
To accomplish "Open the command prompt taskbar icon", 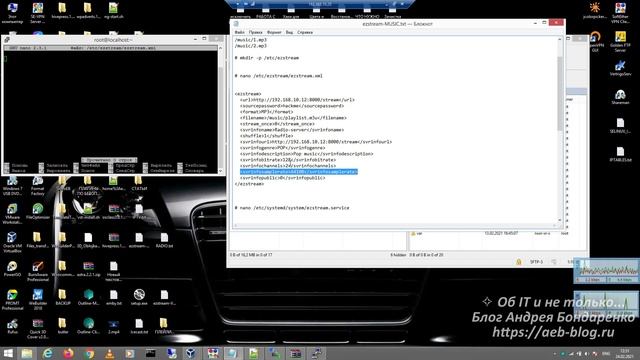I will pyautogui.click(x=151, y=353).
